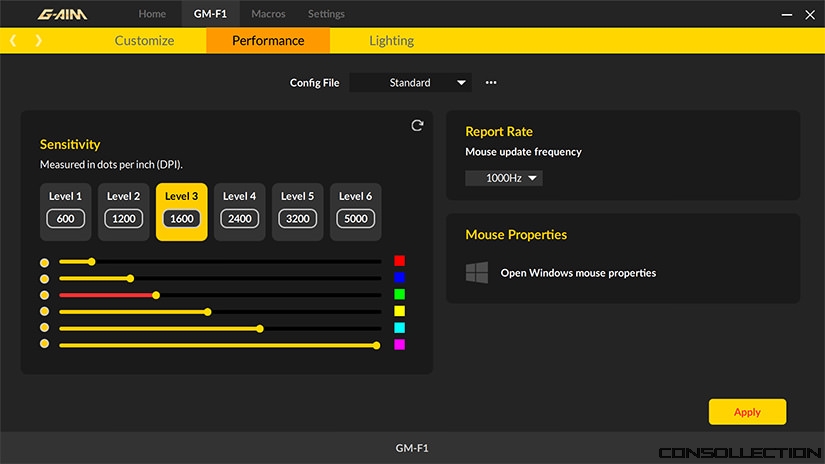Select Level 6 sensitivity card
825x464 pixels.
coord(356,212)
